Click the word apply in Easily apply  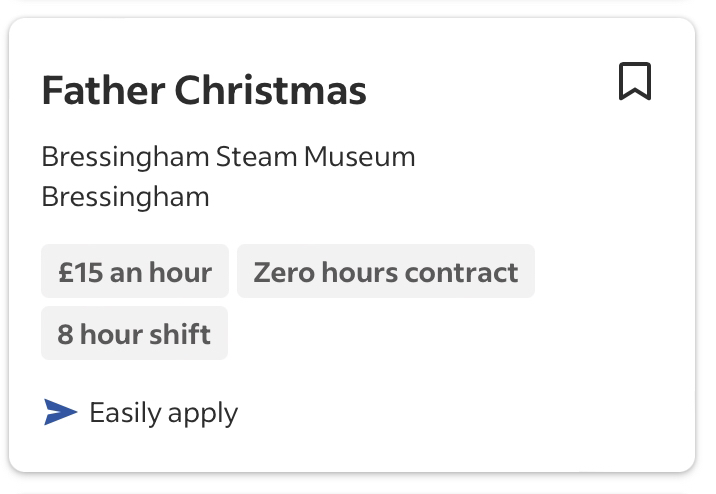coord(203,415)
